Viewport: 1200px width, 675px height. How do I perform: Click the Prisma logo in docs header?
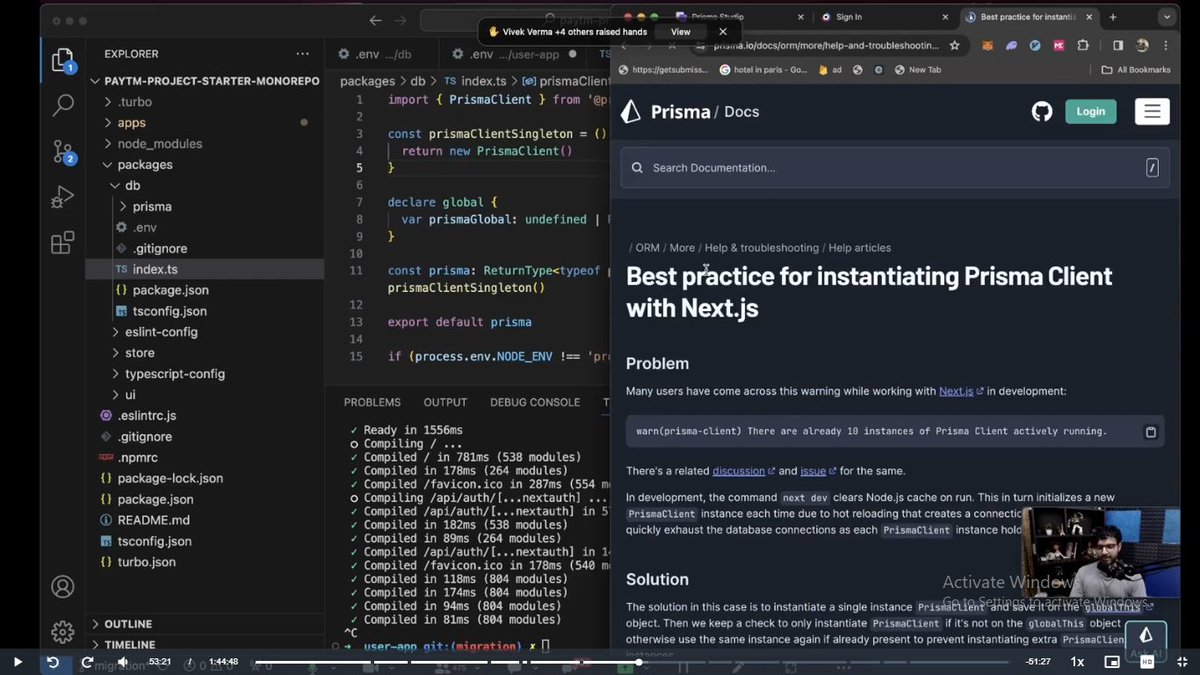pyautogui.click(x=630, y=111)
